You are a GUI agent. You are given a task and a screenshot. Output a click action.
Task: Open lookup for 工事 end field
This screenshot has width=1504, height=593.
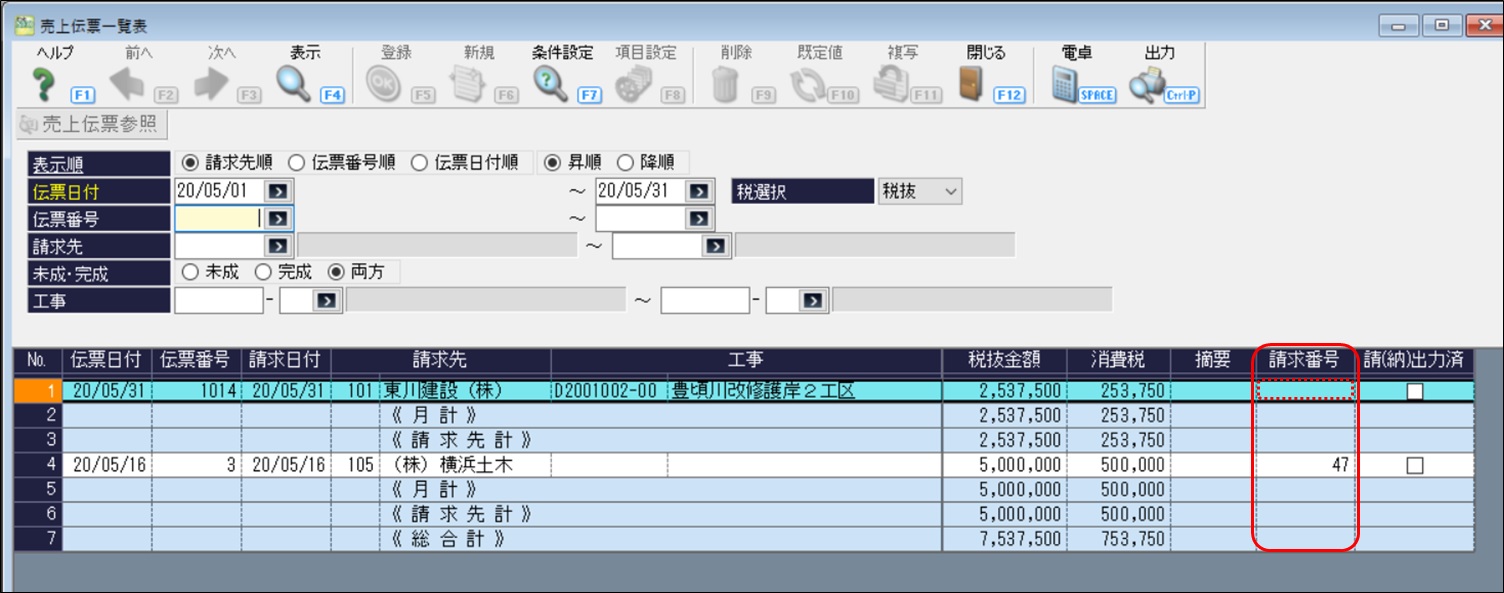(813, 300)
